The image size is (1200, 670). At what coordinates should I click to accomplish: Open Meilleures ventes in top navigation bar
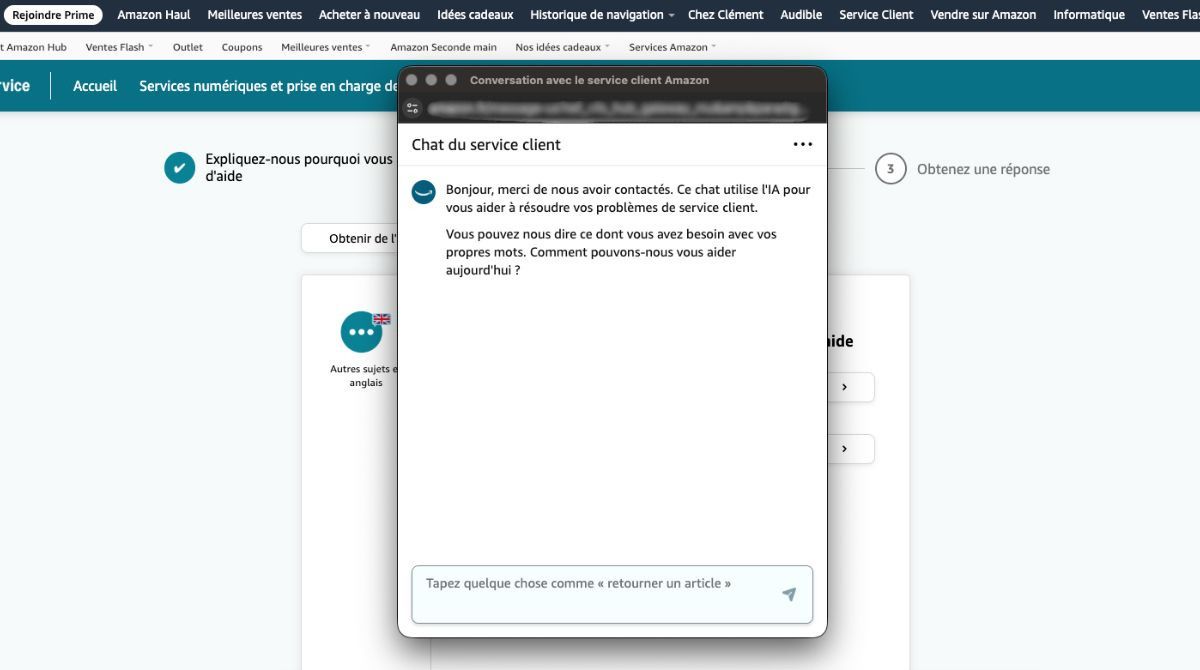[255, 15]
